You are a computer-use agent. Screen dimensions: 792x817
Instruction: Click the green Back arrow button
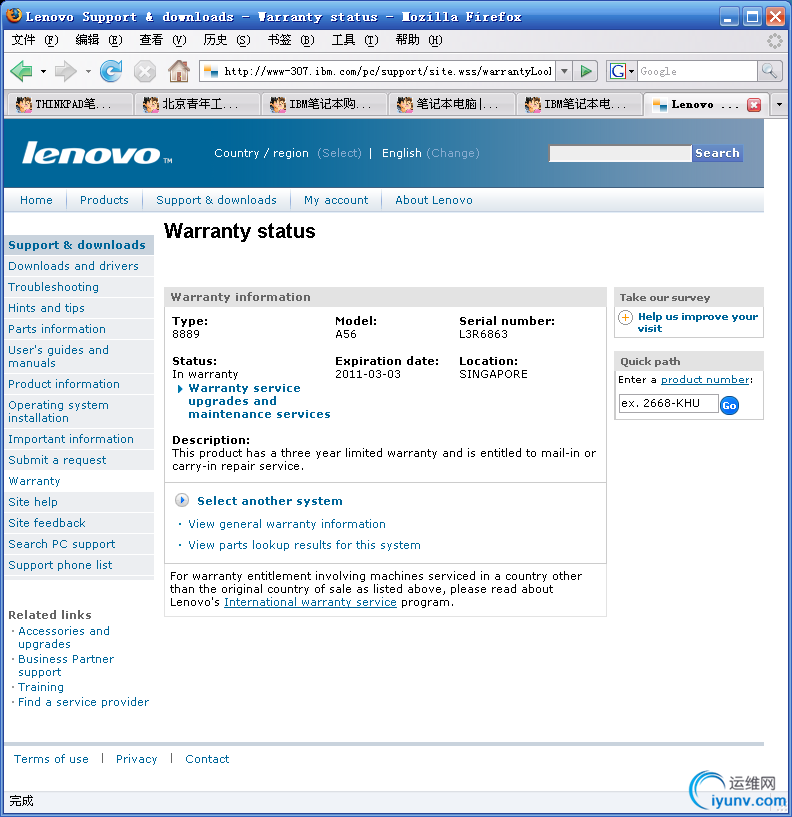point(21,71)
